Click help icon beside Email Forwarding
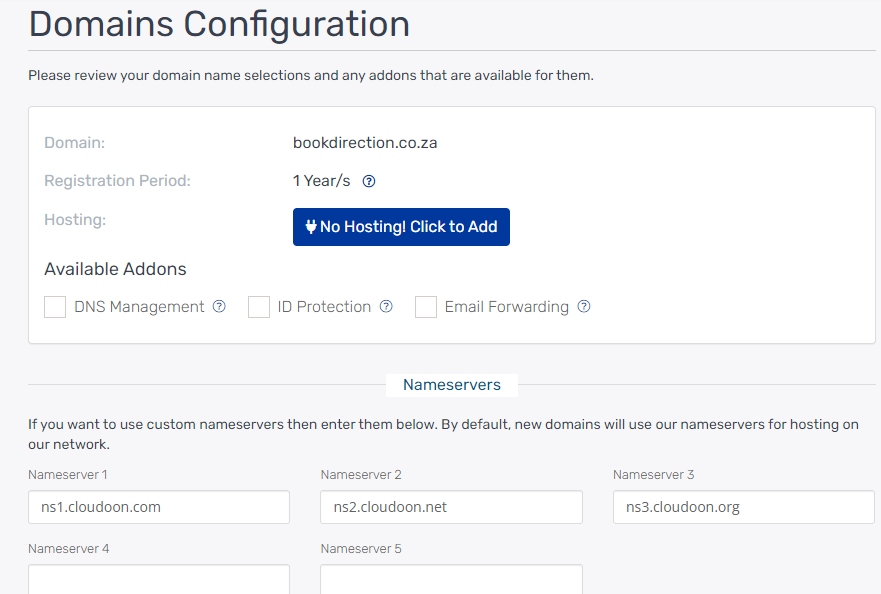 (584, 307)
